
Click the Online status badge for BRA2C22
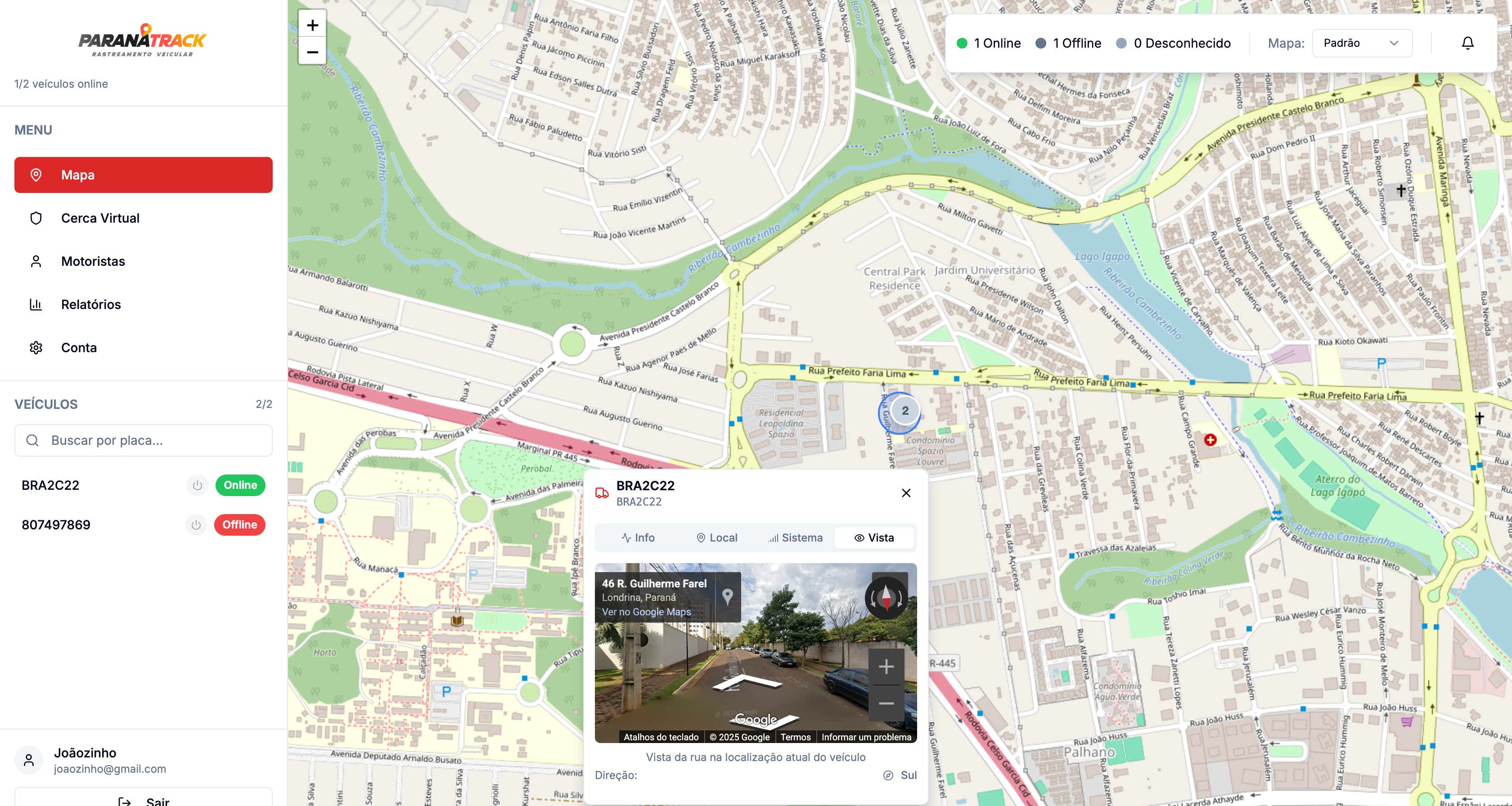pyautogui.click(x=240, y=486)
